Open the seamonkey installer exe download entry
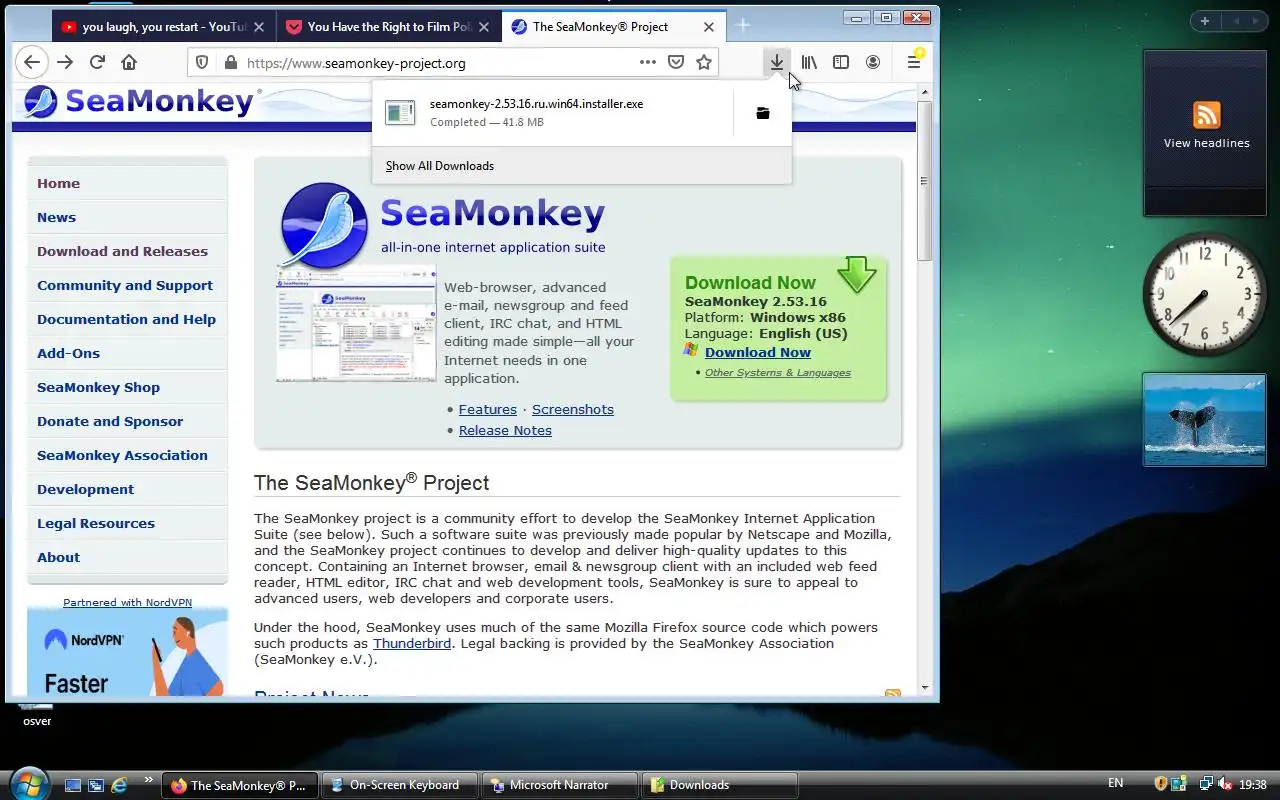This screenshot has width=1280, height=800. pos(552,113)
